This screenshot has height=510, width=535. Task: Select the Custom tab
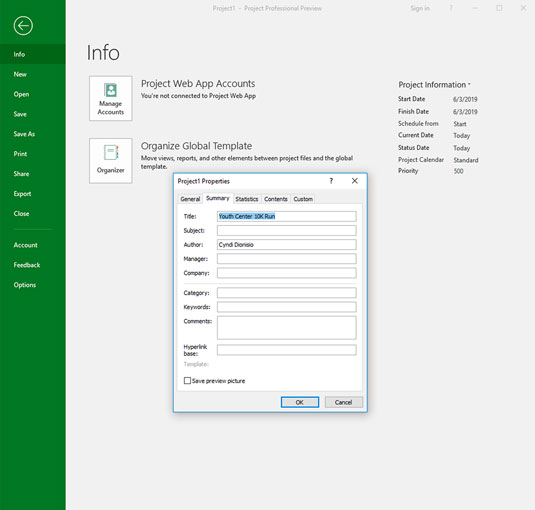pos(303,199)
